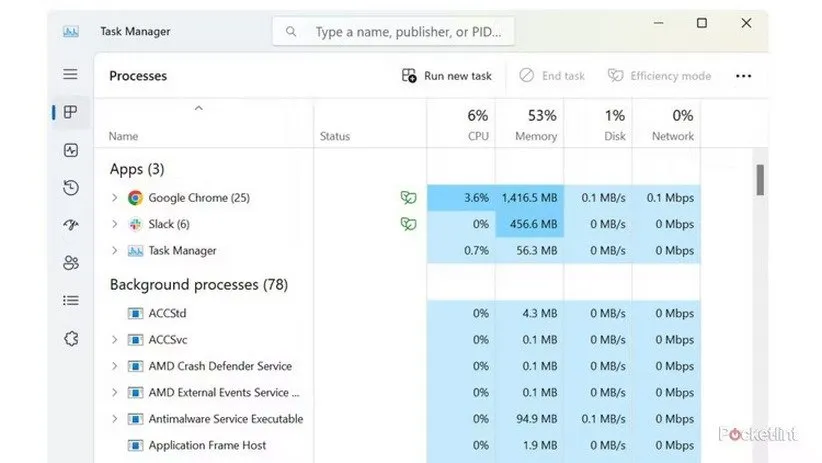The width and height of the screenshot is (822, 463).
Task: Expand the Slack process group
Action: 115,225
